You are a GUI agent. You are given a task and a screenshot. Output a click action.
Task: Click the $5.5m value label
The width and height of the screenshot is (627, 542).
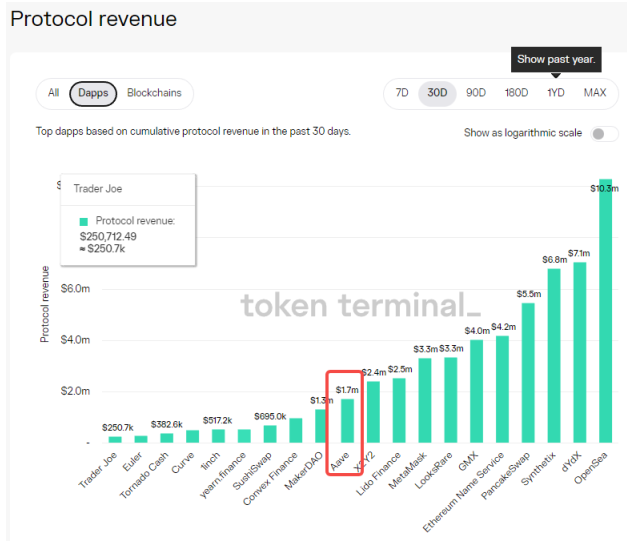pyautogui.click(x=529, y=294)
